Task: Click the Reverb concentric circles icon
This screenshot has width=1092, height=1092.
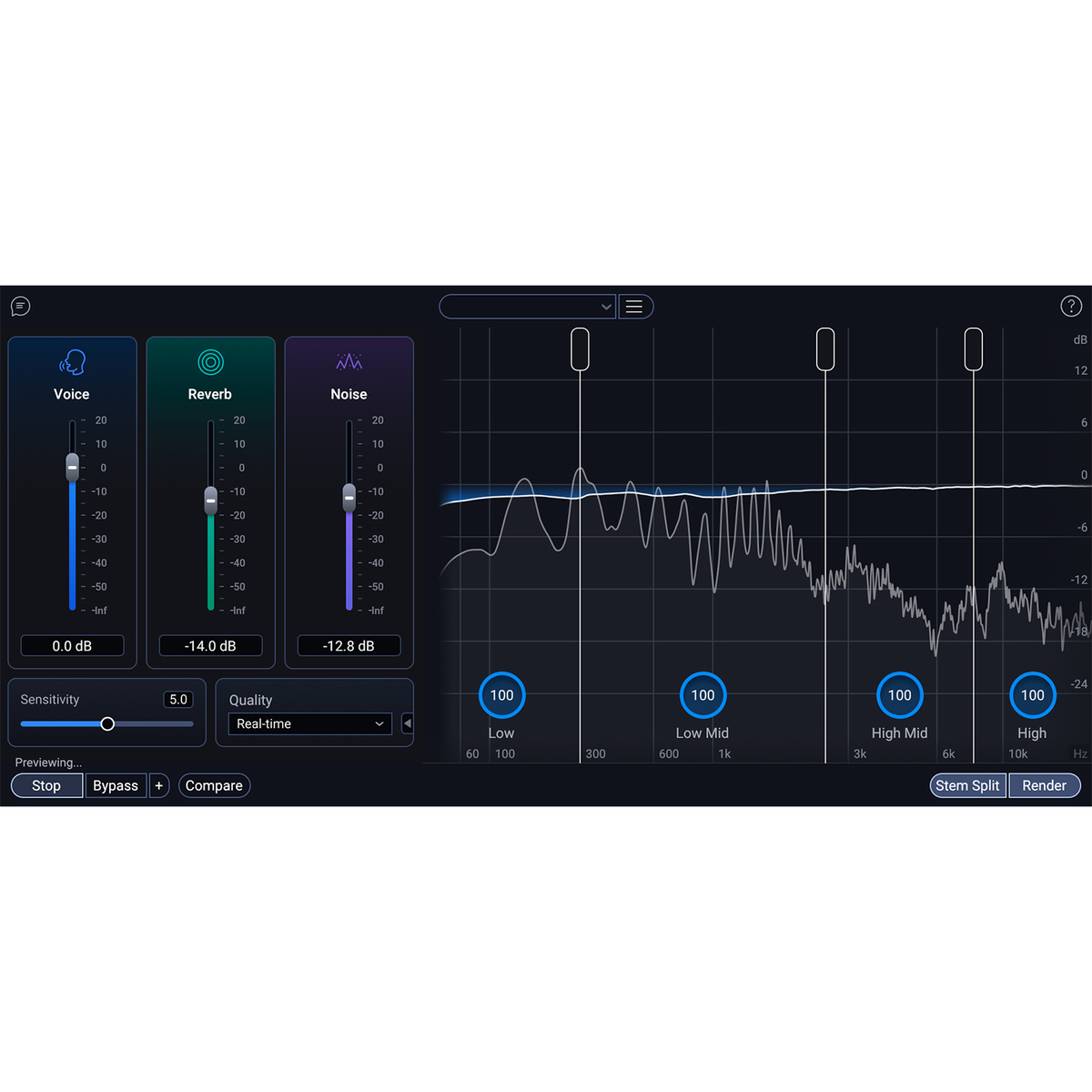Action: coord(210,362)
